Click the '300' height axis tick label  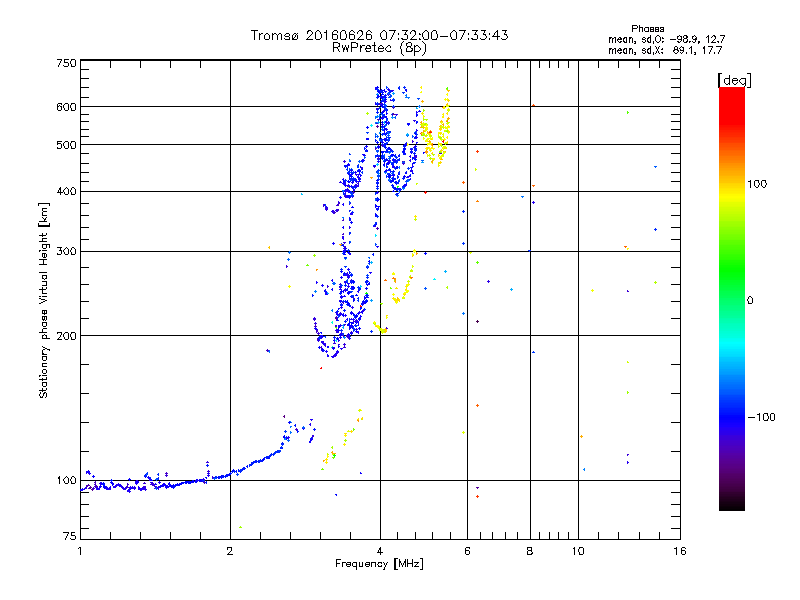[x=66, y=252]
